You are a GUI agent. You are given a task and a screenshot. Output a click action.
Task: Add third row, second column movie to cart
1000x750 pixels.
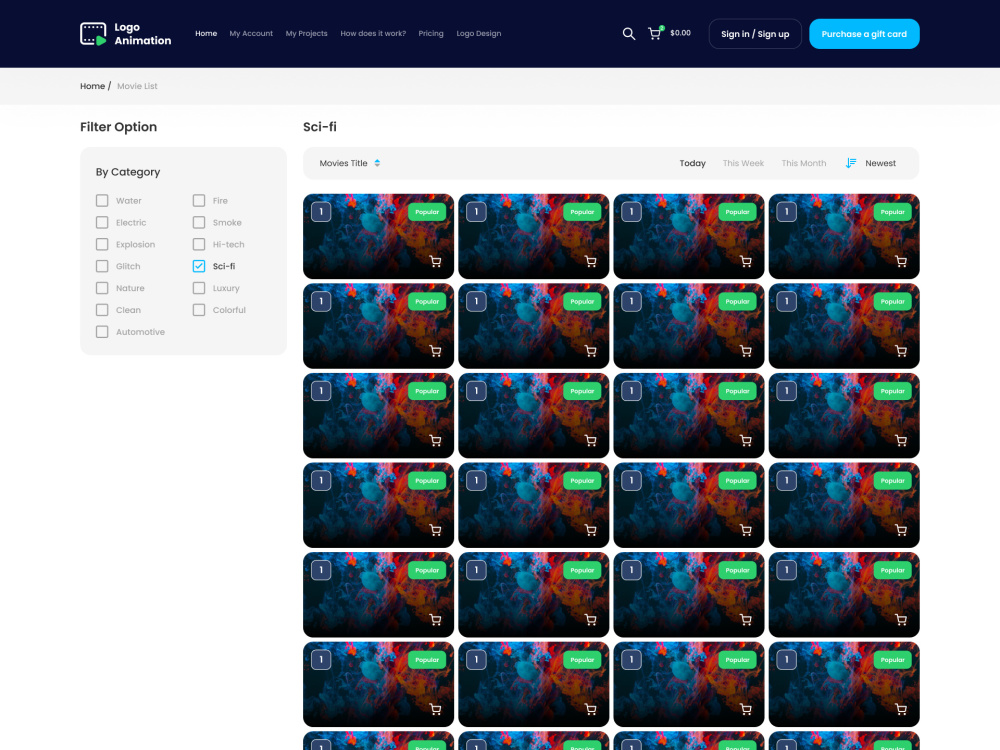pyautogui.click(x=591, y=441)
